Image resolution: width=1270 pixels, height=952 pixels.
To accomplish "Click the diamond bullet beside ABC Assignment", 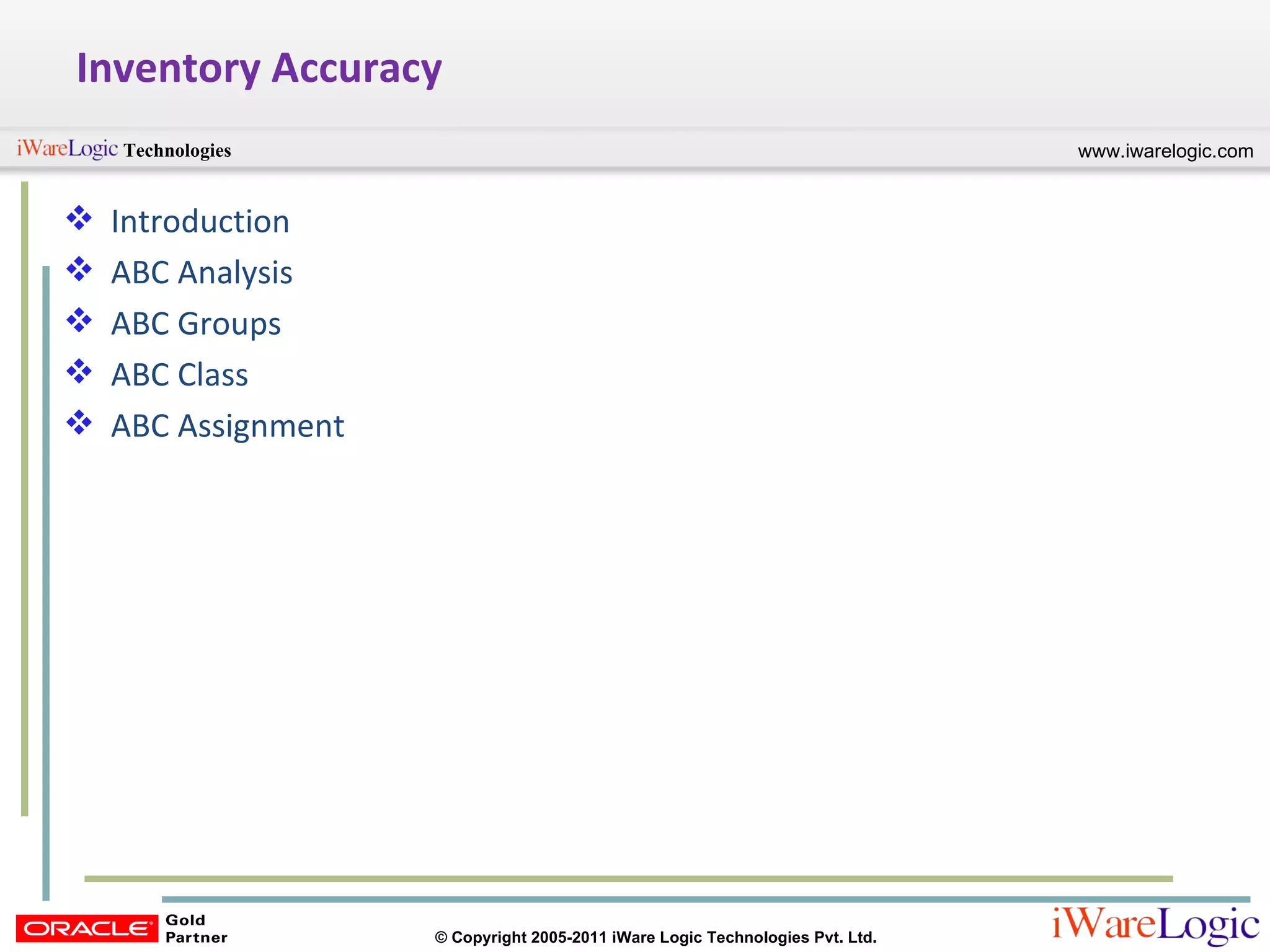I will coord(79,423).
